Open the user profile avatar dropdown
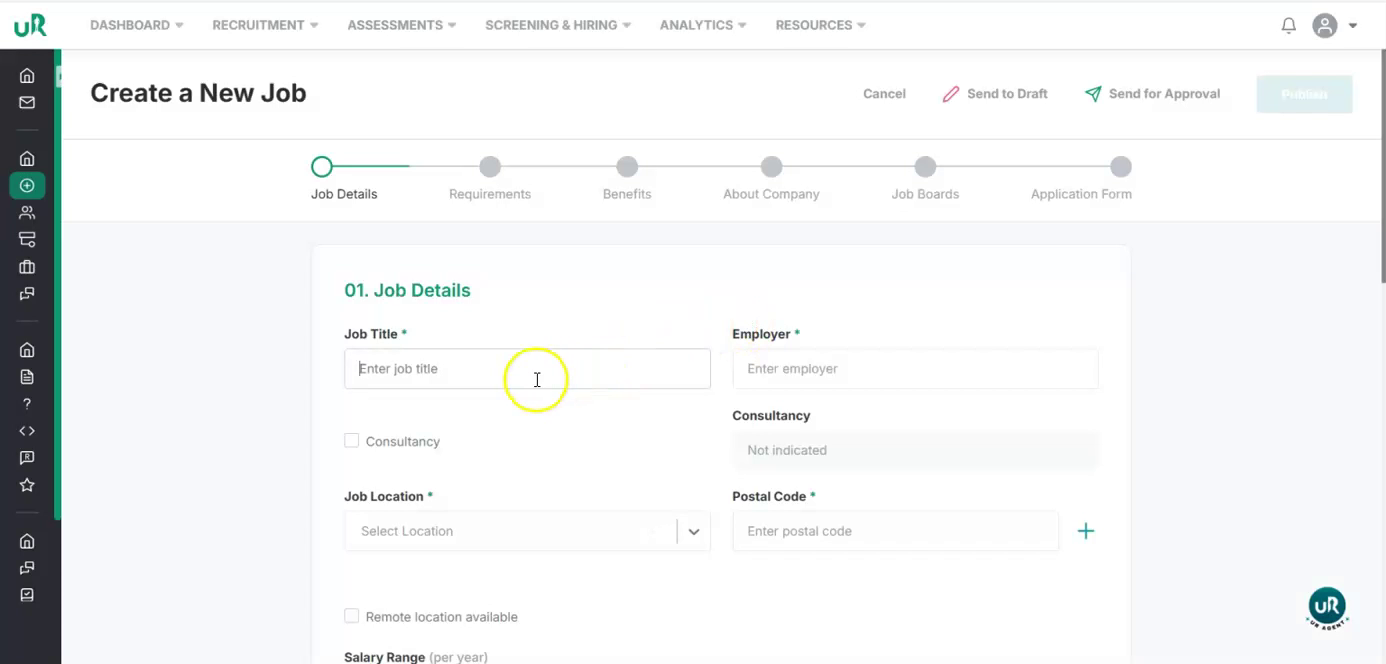 (x=1334, y=26)
